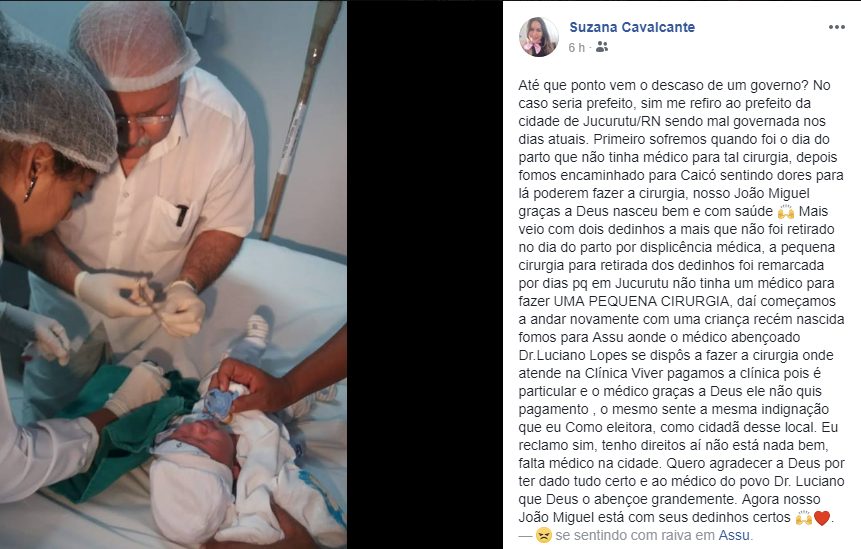Viewport: 861px width, 549px height.
Task: Click the red heart emoji at post end
Action: pos(822,517)
